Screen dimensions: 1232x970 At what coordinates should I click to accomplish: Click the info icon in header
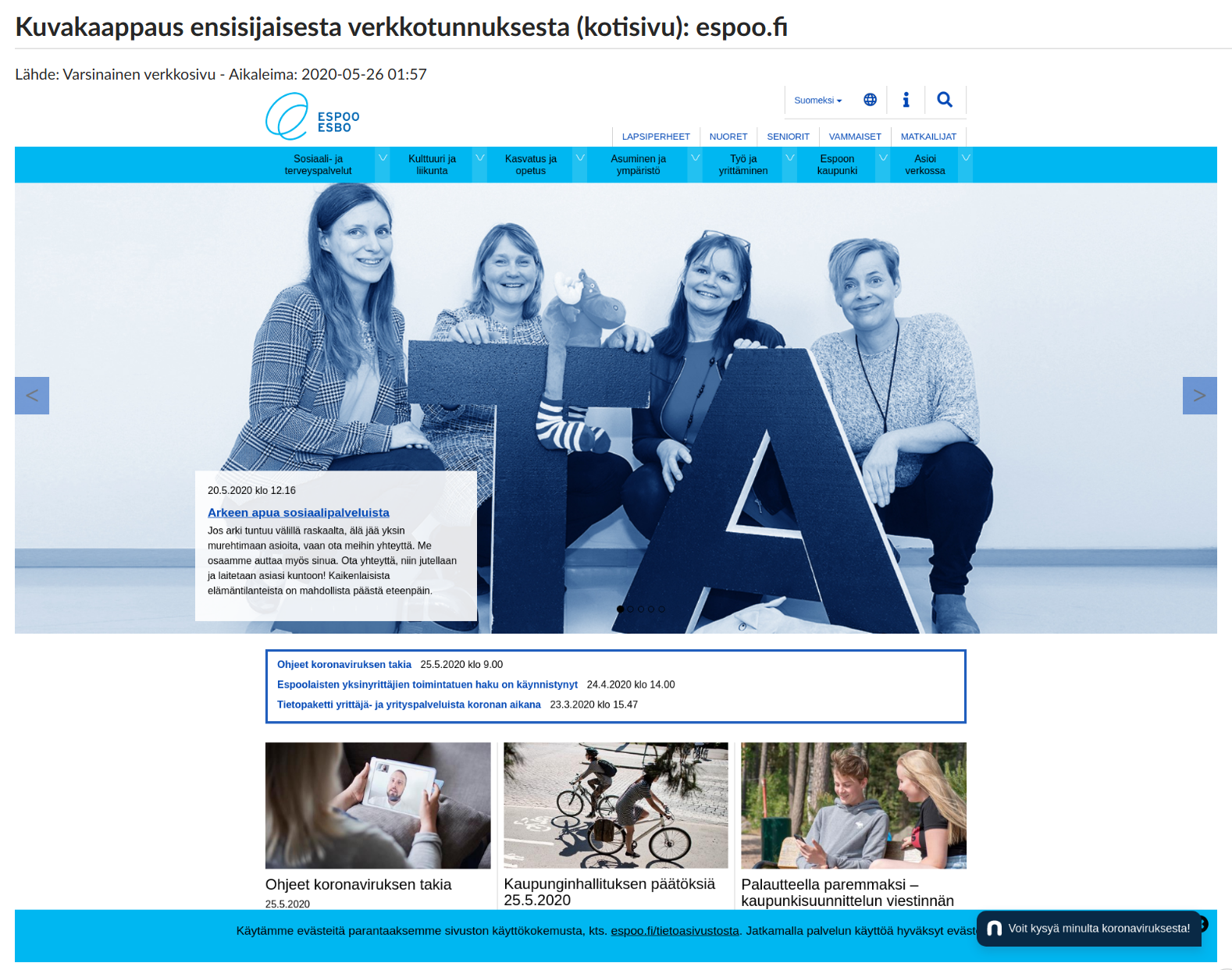pos(906,100)
